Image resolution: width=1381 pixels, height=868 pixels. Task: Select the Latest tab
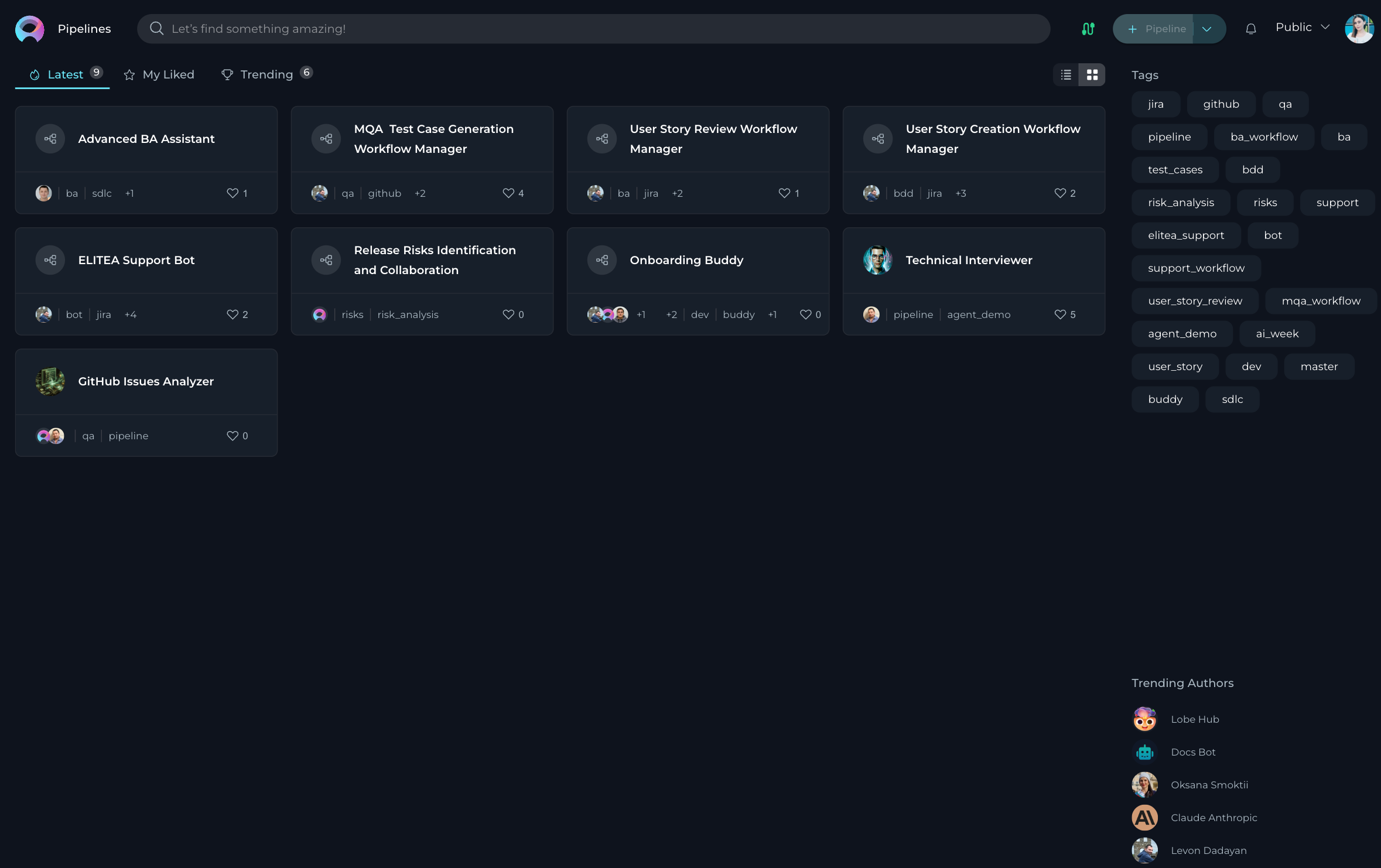click(x=63, y=75)
